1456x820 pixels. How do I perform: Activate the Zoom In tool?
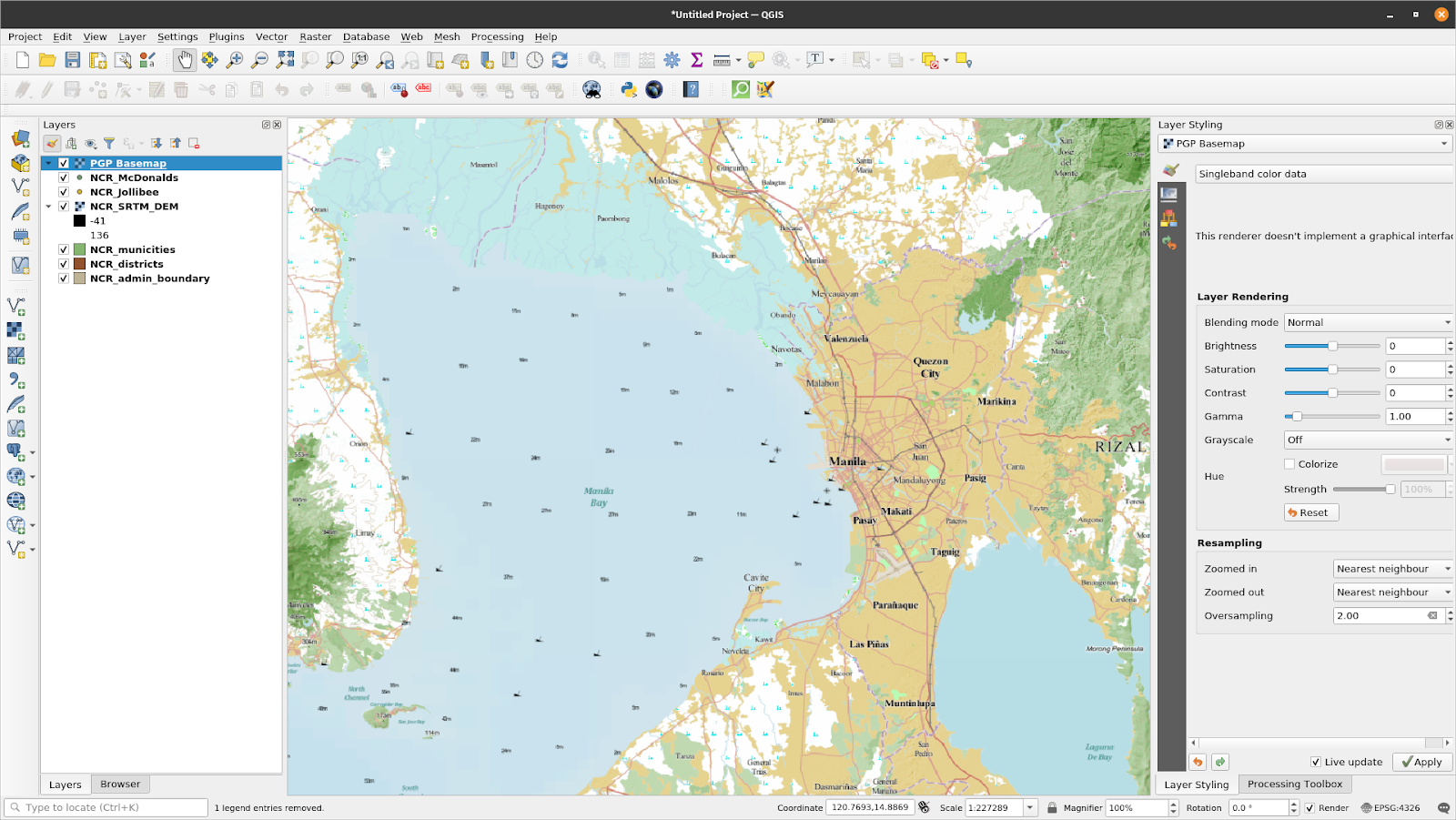pyautogui.click(x=233, y=59)
